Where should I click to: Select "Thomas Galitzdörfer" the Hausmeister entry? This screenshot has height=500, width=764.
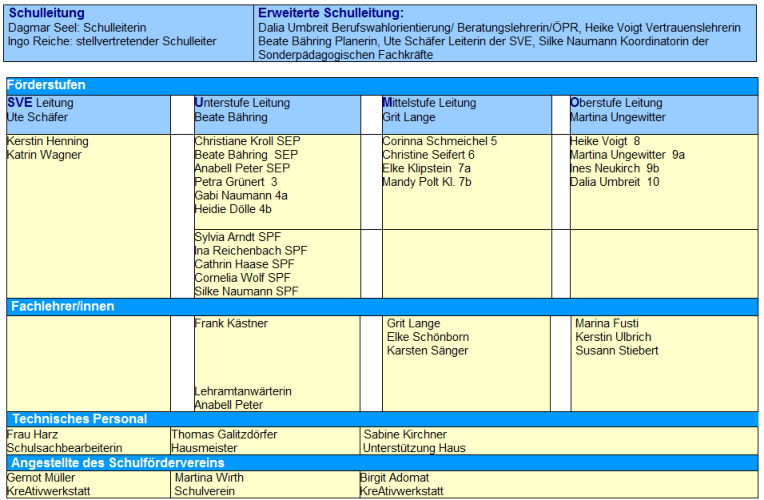224,435
